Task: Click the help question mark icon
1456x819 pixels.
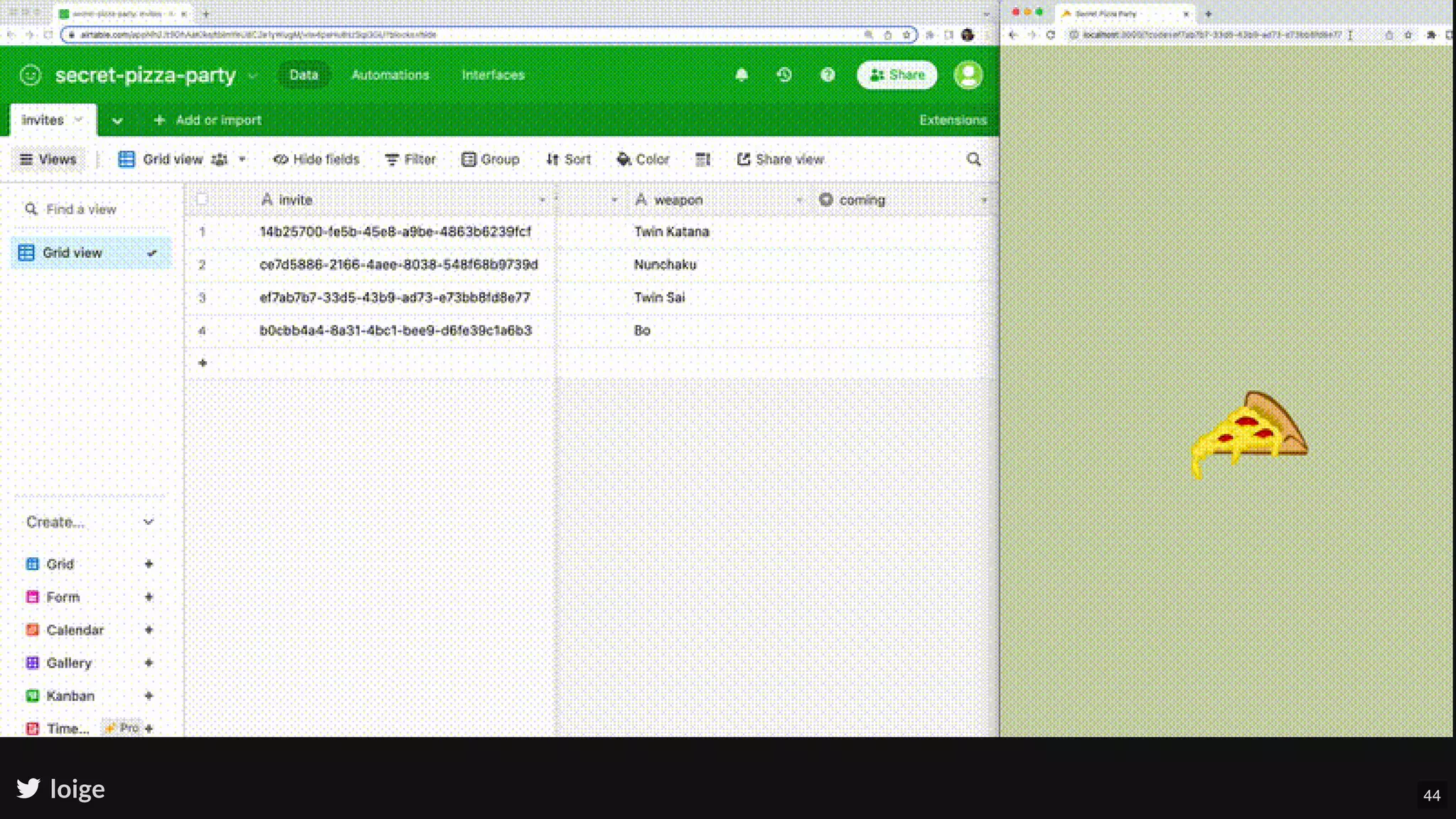Action: [x=828, y=75]
